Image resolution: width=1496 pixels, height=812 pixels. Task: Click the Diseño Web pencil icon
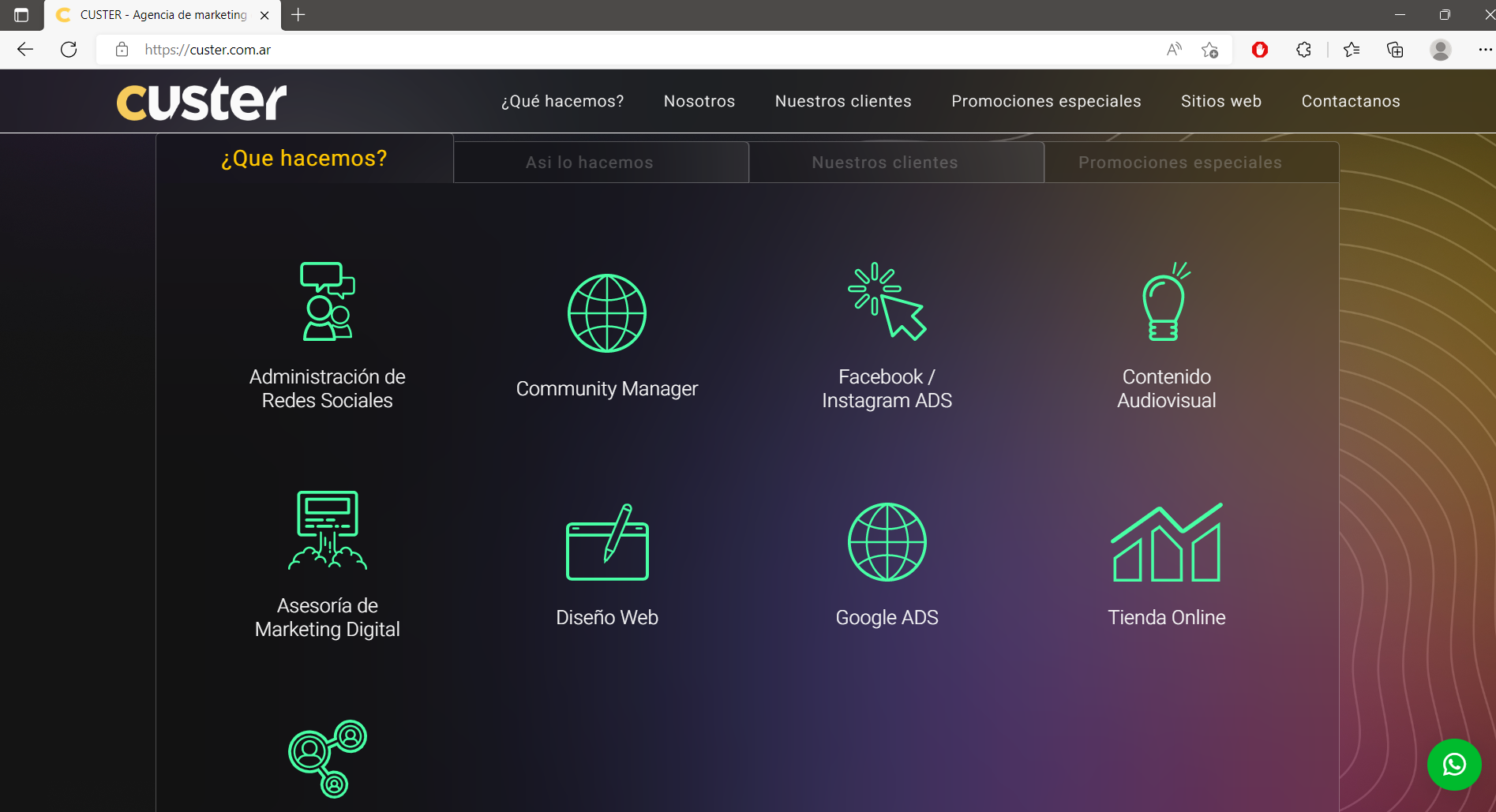click(x=607, y=542)
